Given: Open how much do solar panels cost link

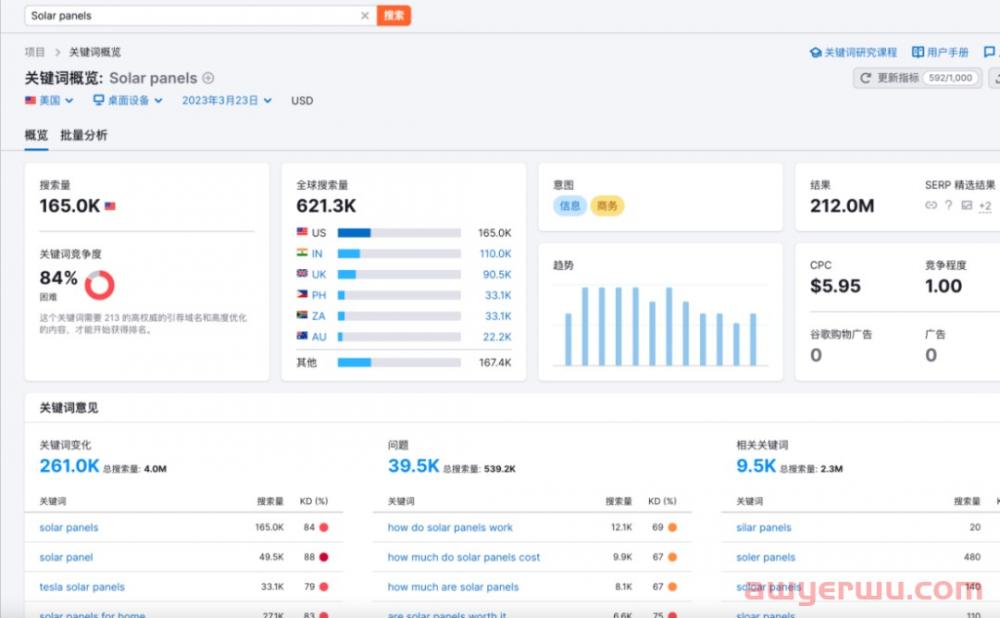Looking at the screenshot, I should 464,557.
